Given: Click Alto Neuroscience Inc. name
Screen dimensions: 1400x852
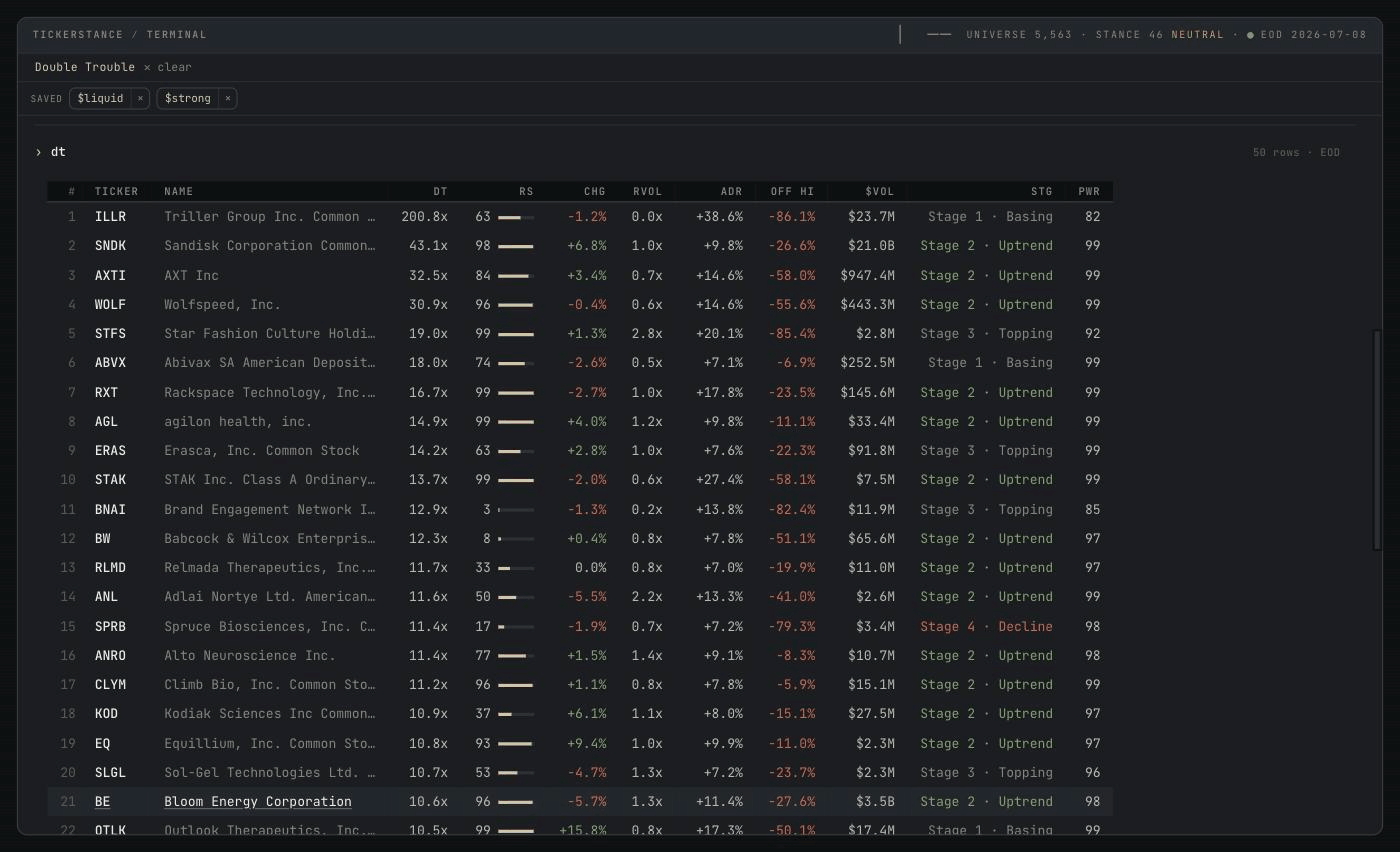Looking at the screenshot, I should click(249, 655).
